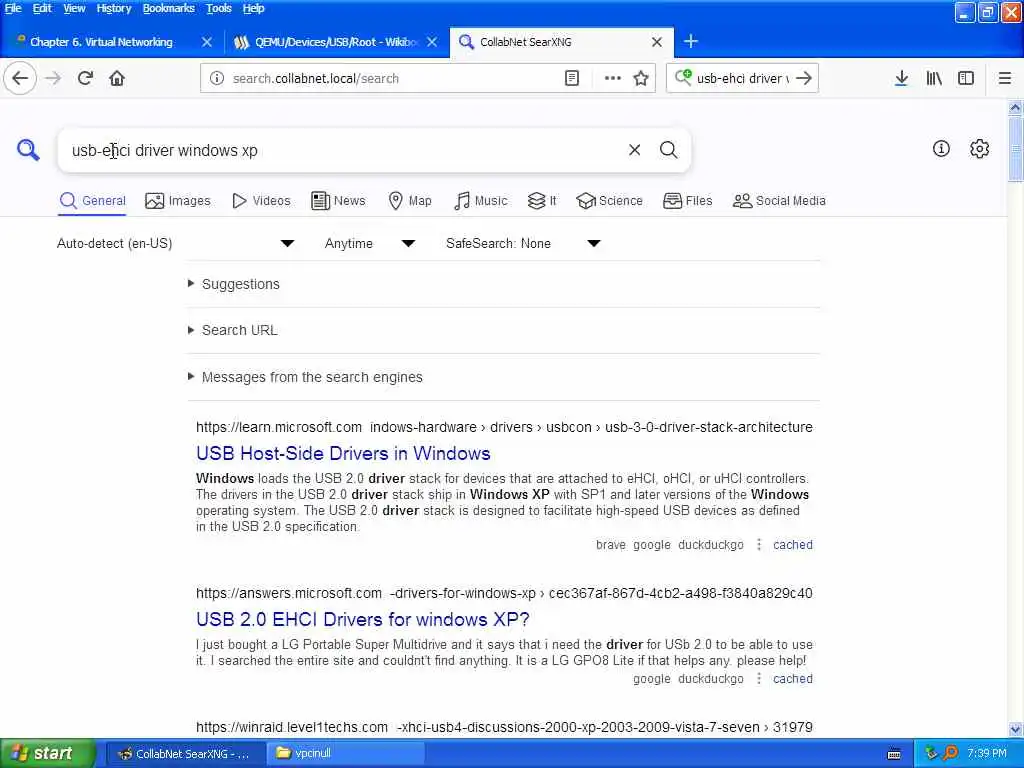Open the SafeSearch None dropdown
The width and height of the screenshot is (1024, 768).
(522, 244)
